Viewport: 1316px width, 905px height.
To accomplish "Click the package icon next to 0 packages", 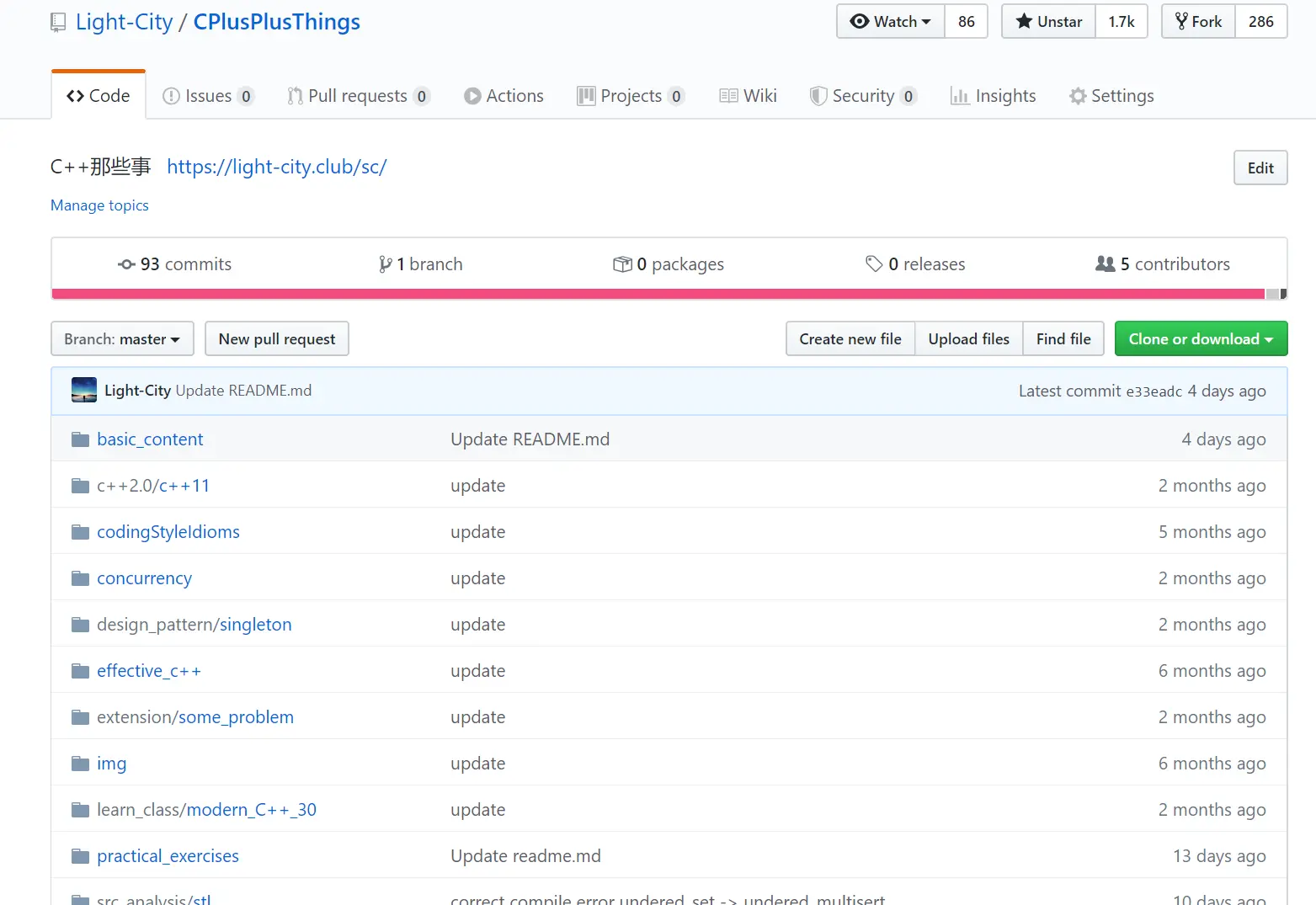I will (x=622, y=264).
